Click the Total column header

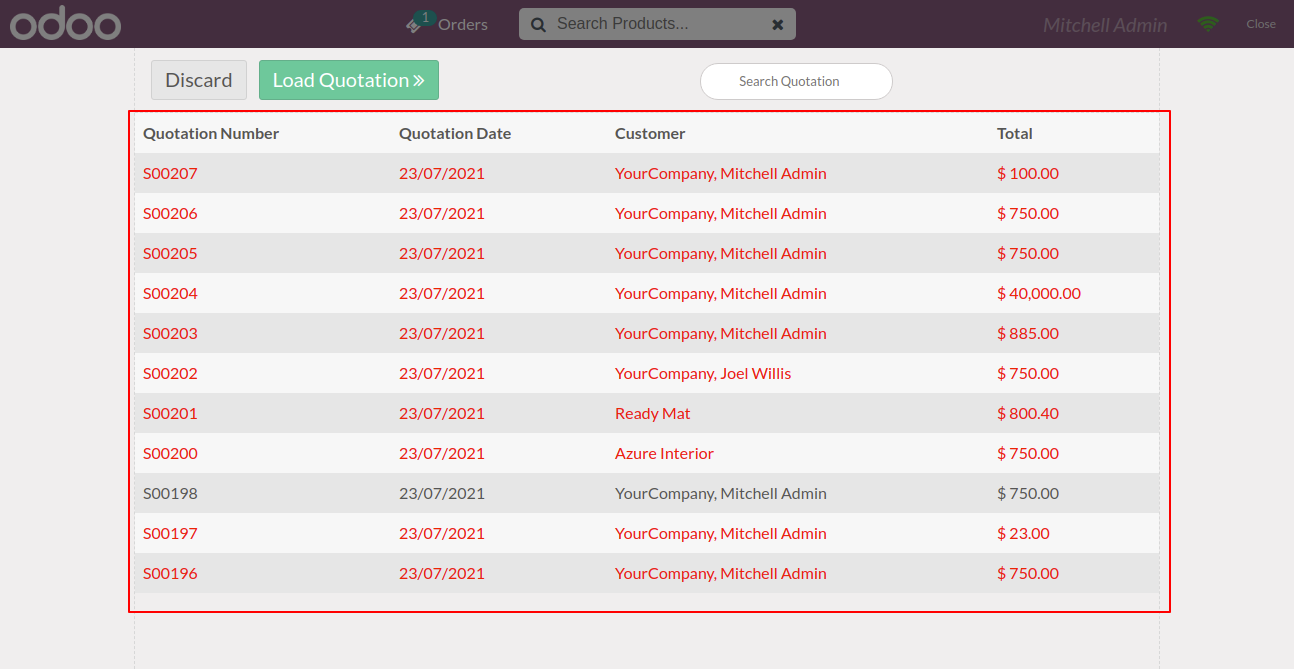[x=1015, y=133]
